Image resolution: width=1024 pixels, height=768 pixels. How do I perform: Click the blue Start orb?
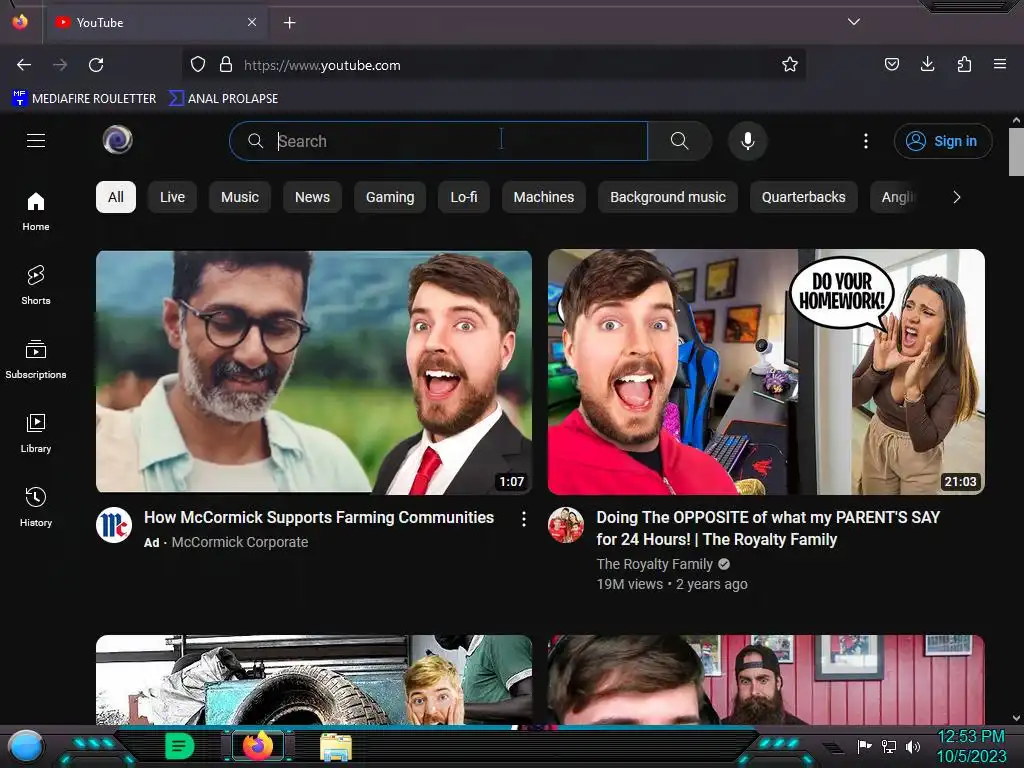[26, 747]
